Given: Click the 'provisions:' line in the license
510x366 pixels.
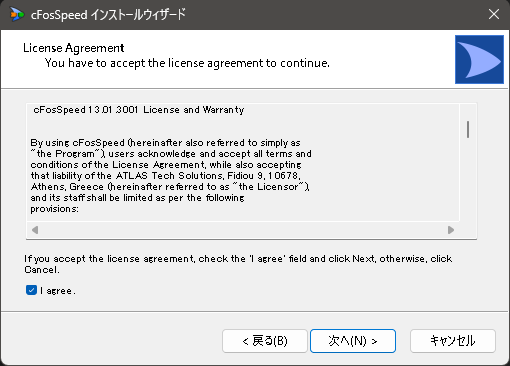Looking at the screenshot, I should pos(55,209).
